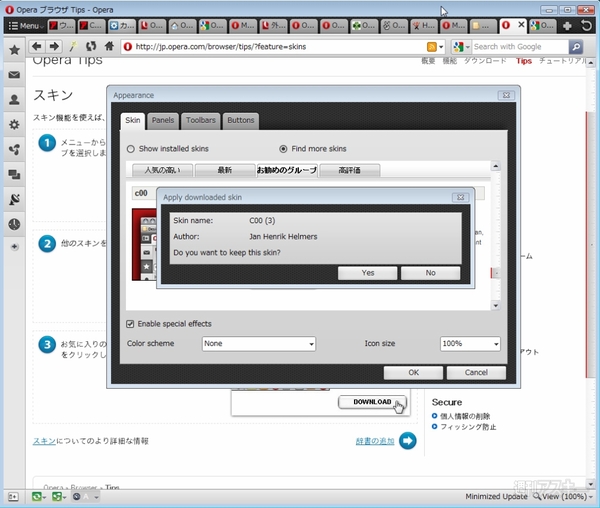Viewport: 600px width, 508px height.
Task: Open the Tips navigation link
Action: pyautogui.click(x=524, y=61)
